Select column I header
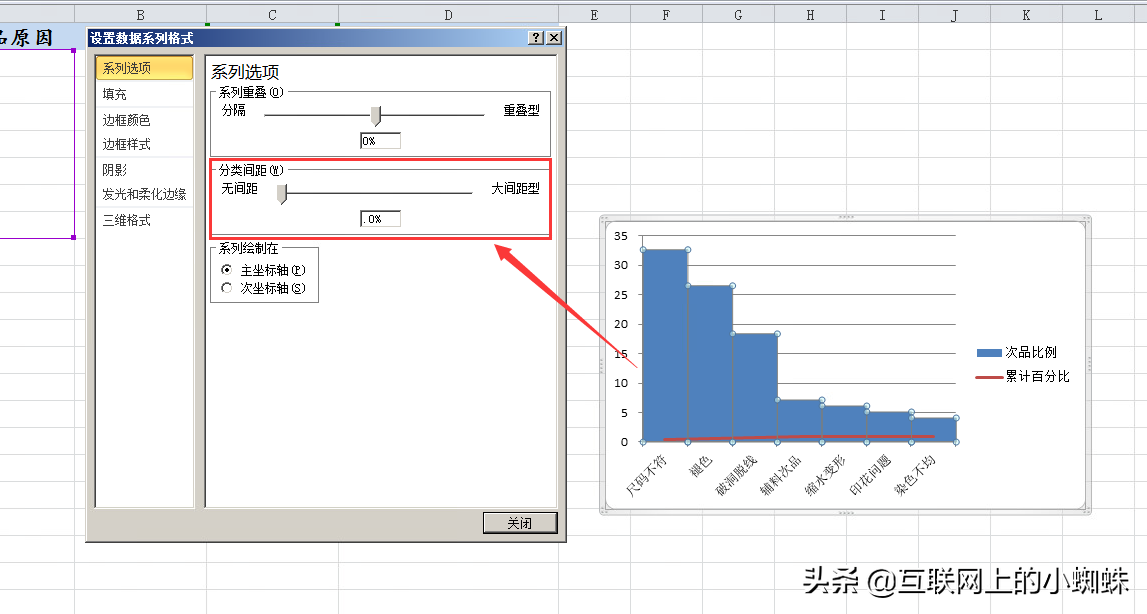Viewport: 1147px width, 614px height. point(882,15)
